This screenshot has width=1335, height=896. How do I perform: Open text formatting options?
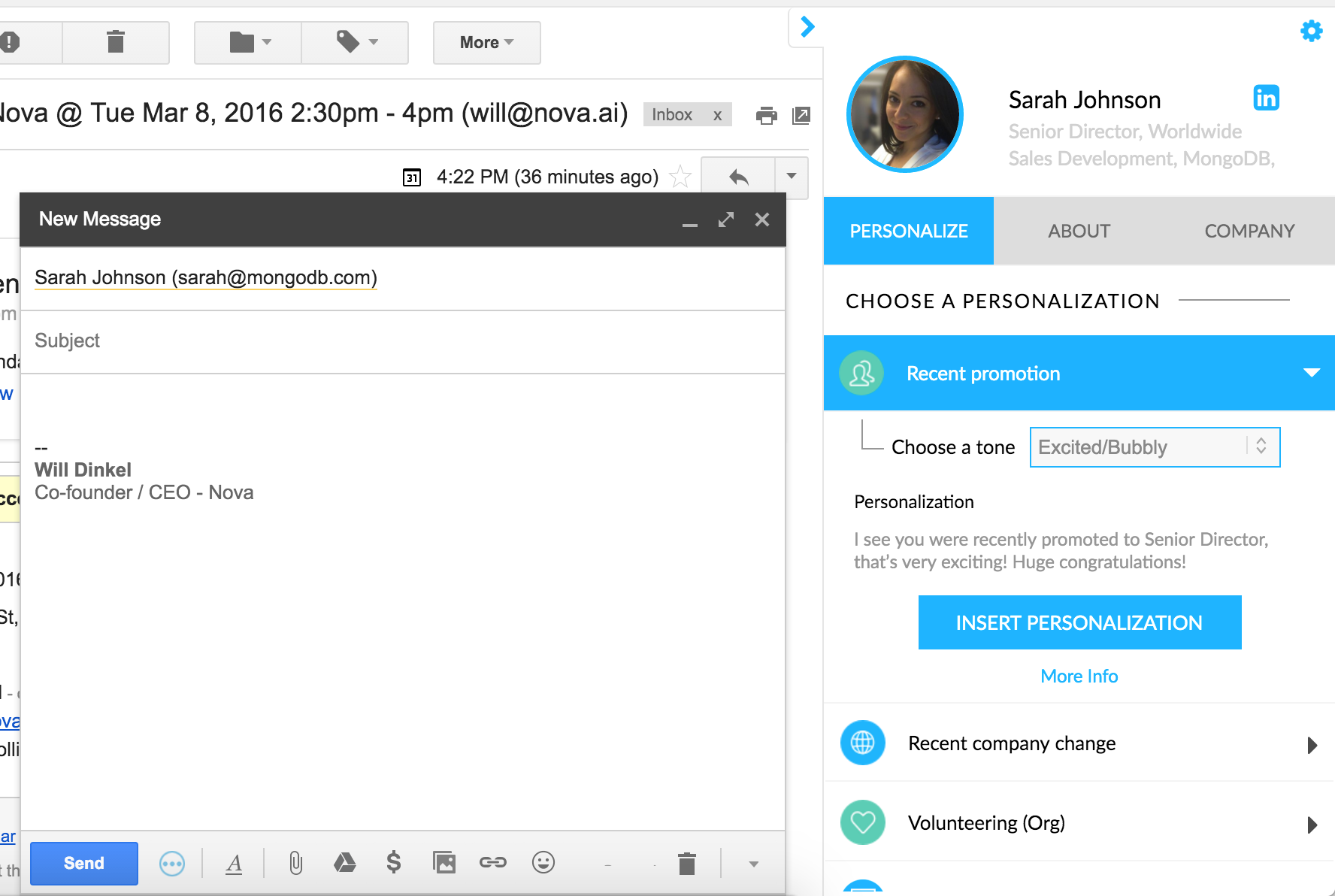[x=234, y=864]
